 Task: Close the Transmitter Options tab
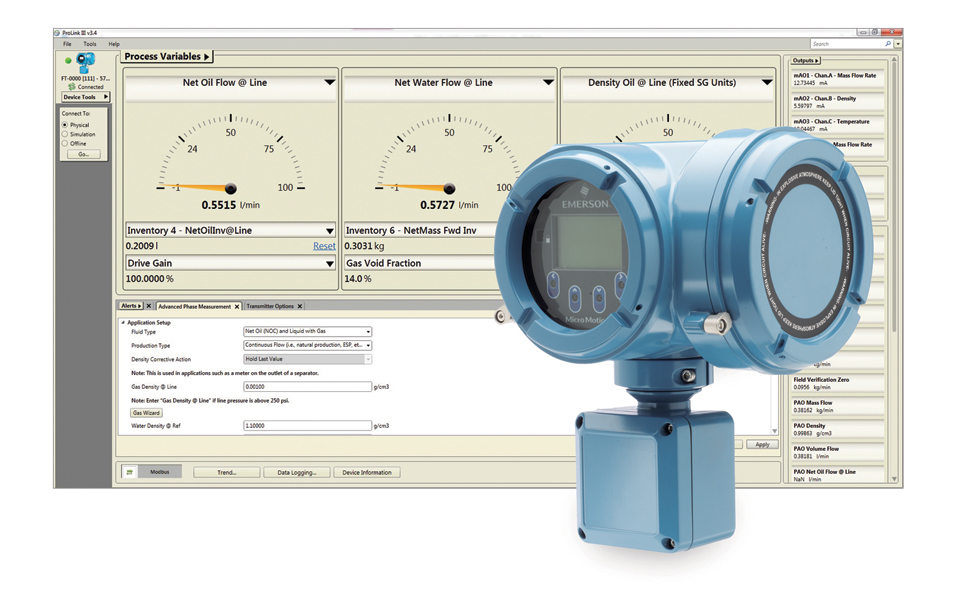point(300,306)
